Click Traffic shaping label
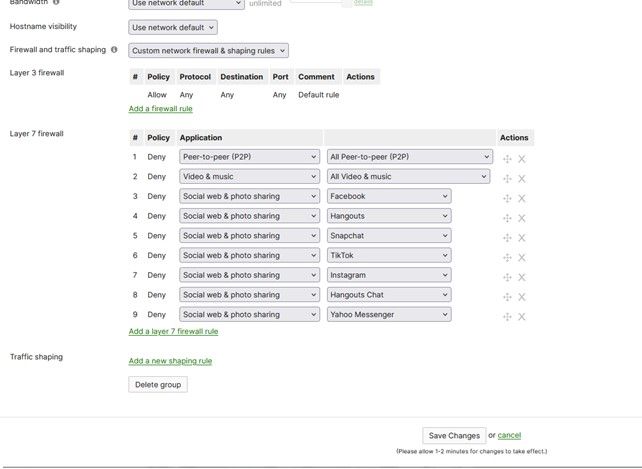This screenshot has height=469, width=642. 36,357
